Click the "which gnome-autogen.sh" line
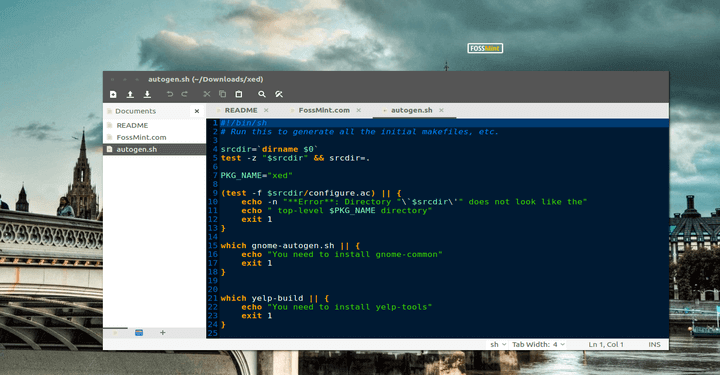Screen dimensions: 720x375 click(290, 246)
